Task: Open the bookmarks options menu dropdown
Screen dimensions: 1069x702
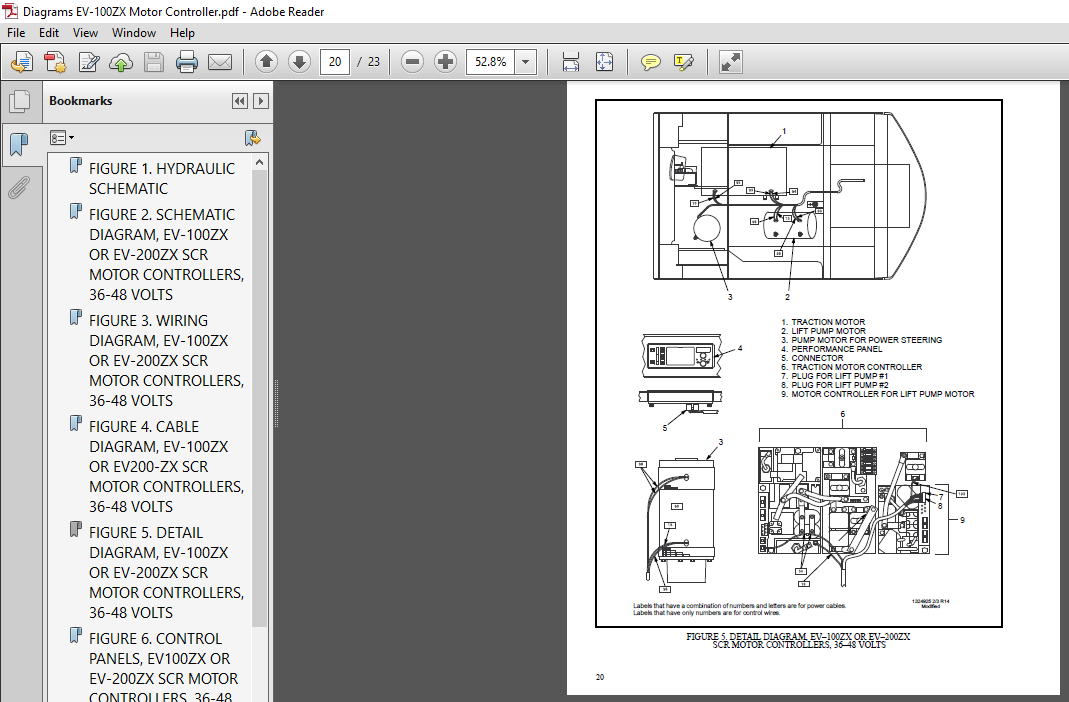Action: 61,138
